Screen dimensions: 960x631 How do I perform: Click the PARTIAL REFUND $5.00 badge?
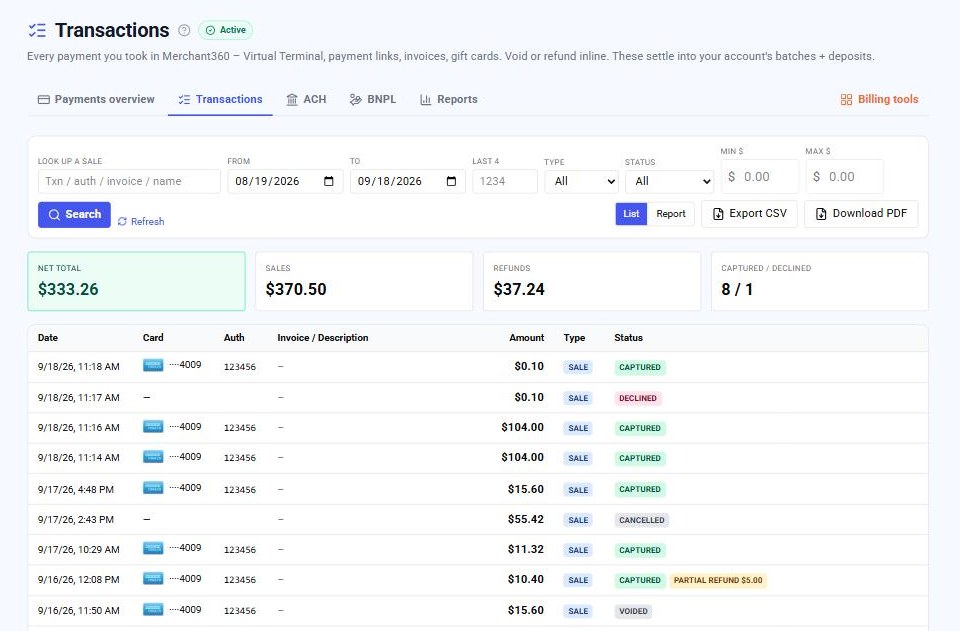[718, 580]
